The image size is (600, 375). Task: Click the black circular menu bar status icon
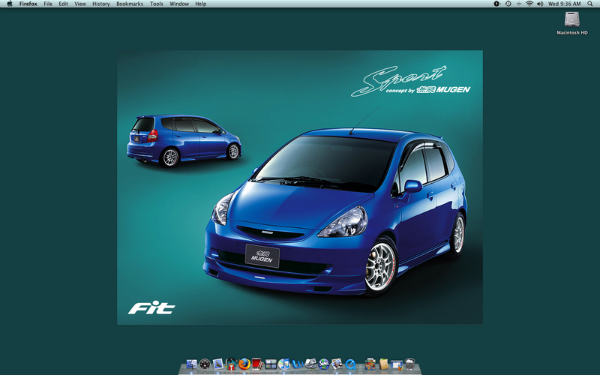[x=497, y=4]
